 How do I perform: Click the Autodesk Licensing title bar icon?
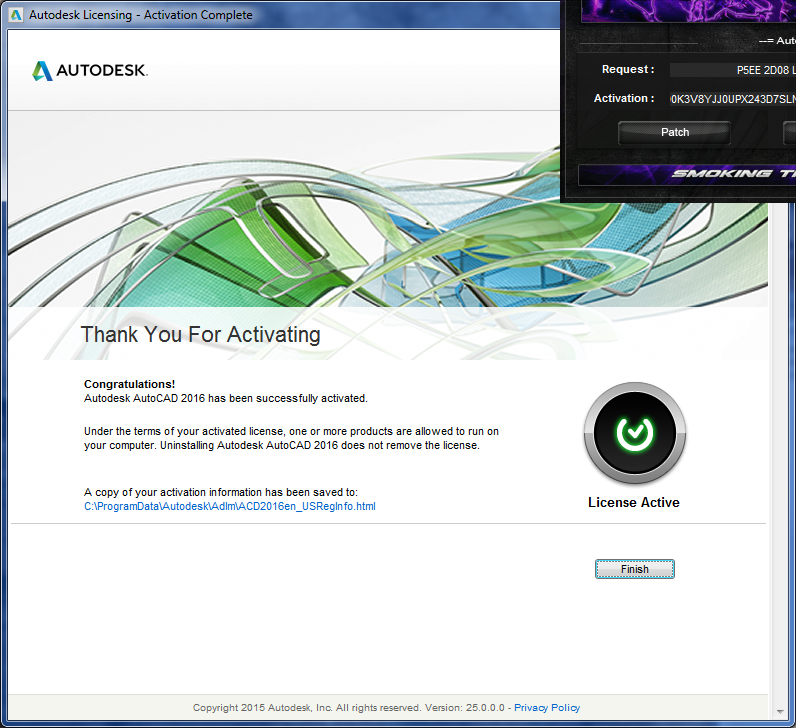click(16, 15)
